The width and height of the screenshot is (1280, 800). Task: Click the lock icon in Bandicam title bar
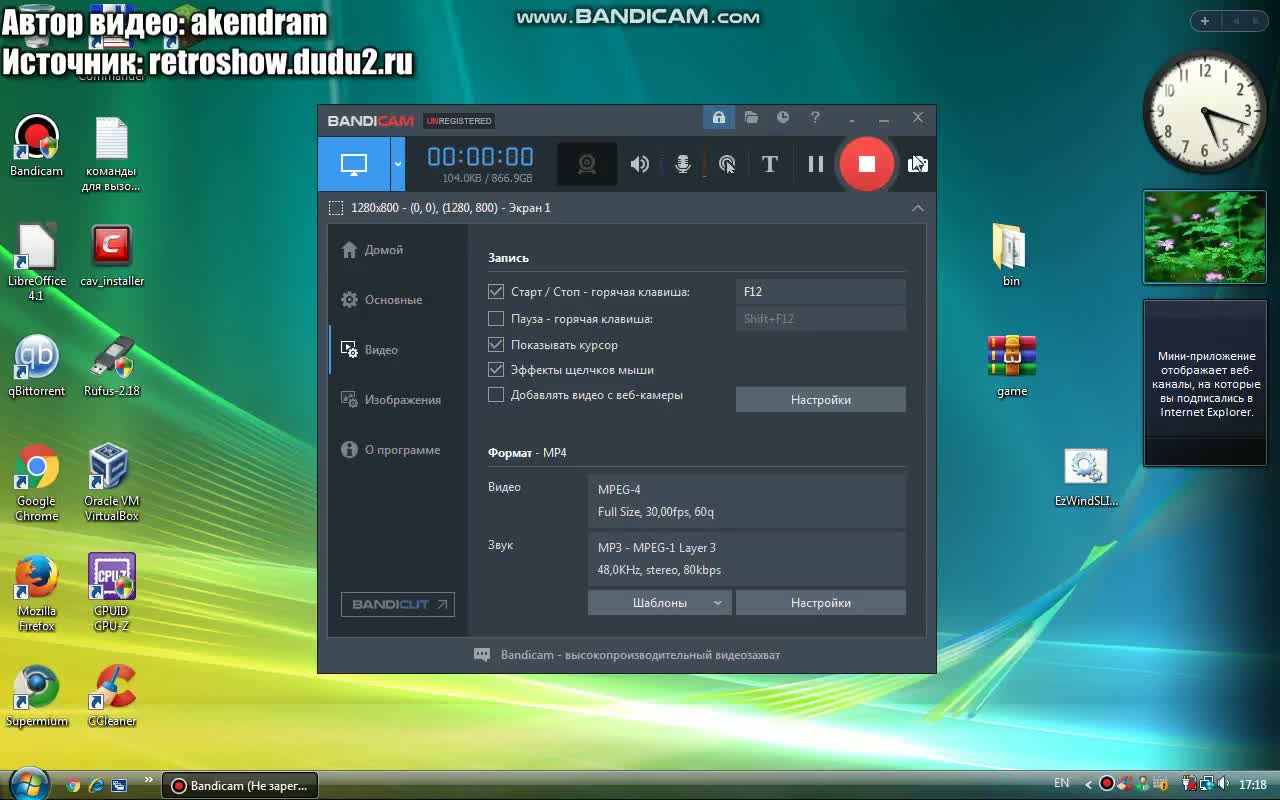pyautogui.click(x=718, y=118)
